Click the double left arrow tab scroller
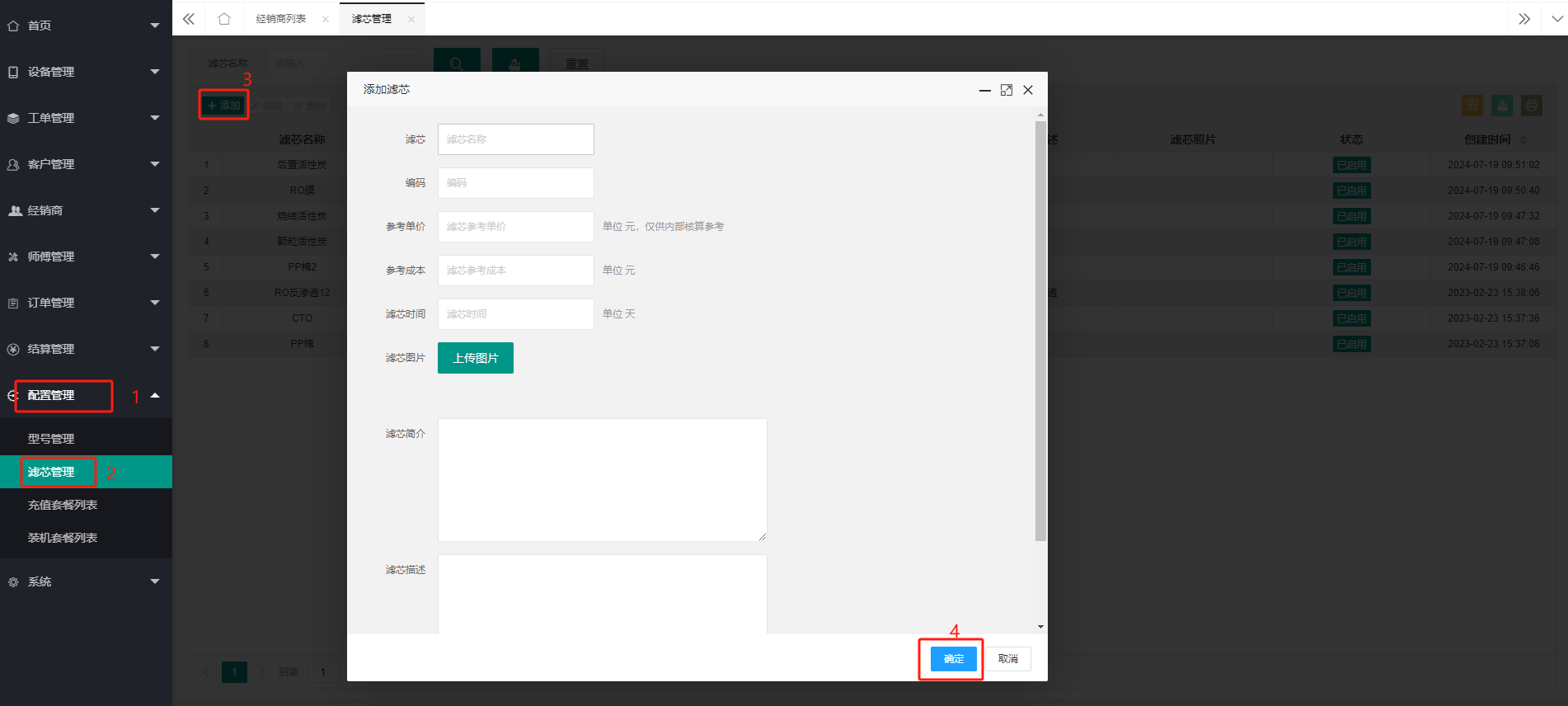 click(x=189, y=19)
